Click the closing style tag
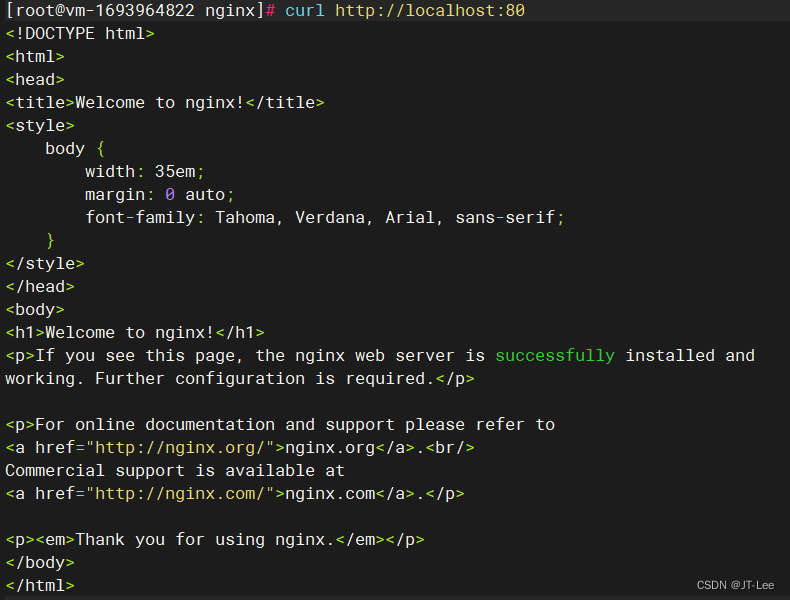 (45, 264)
